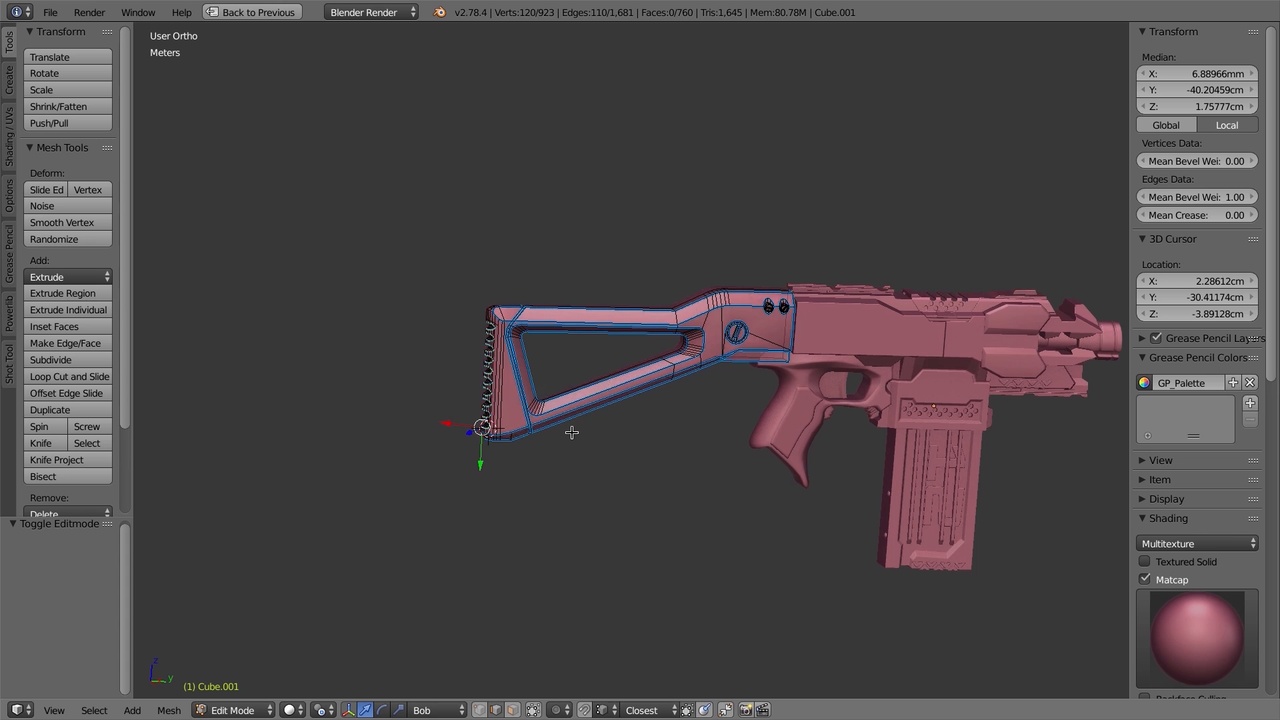Enable the translate manipulator arrow icon
This screenshot has height=720, width=1280.
coord(365,710)
